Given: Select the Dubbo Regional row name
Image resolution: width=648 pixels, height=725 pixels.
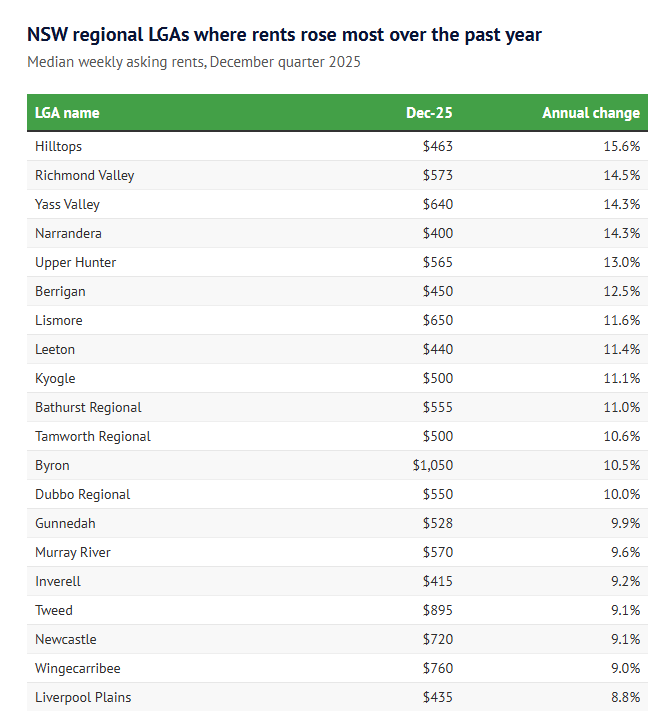Looking at the screenshot, I should coord(82,494).
